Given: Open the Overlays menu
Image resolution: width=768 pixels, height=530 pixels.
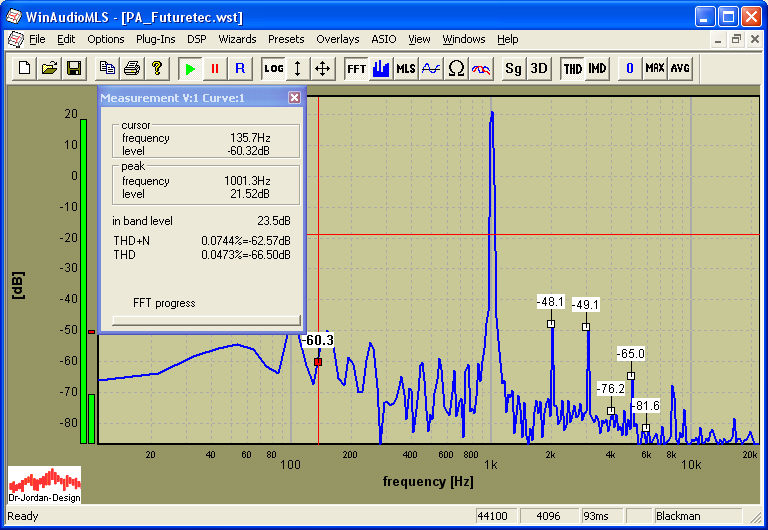Looking at the screenshot, I should (337, 39).
